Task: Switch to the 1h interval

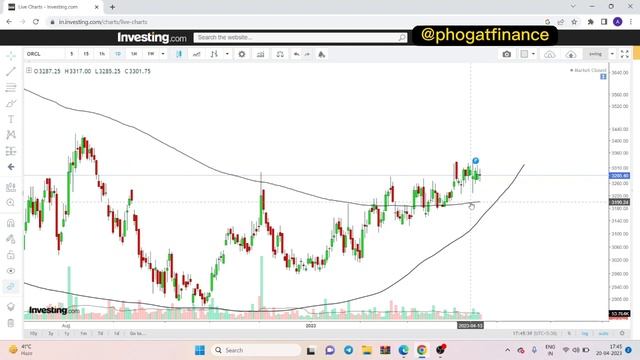Action: coord(102,54)
